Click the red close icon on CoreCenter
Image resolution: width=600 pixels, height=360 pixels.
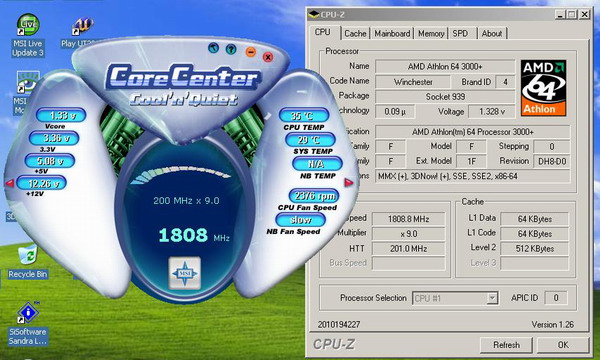268,57
